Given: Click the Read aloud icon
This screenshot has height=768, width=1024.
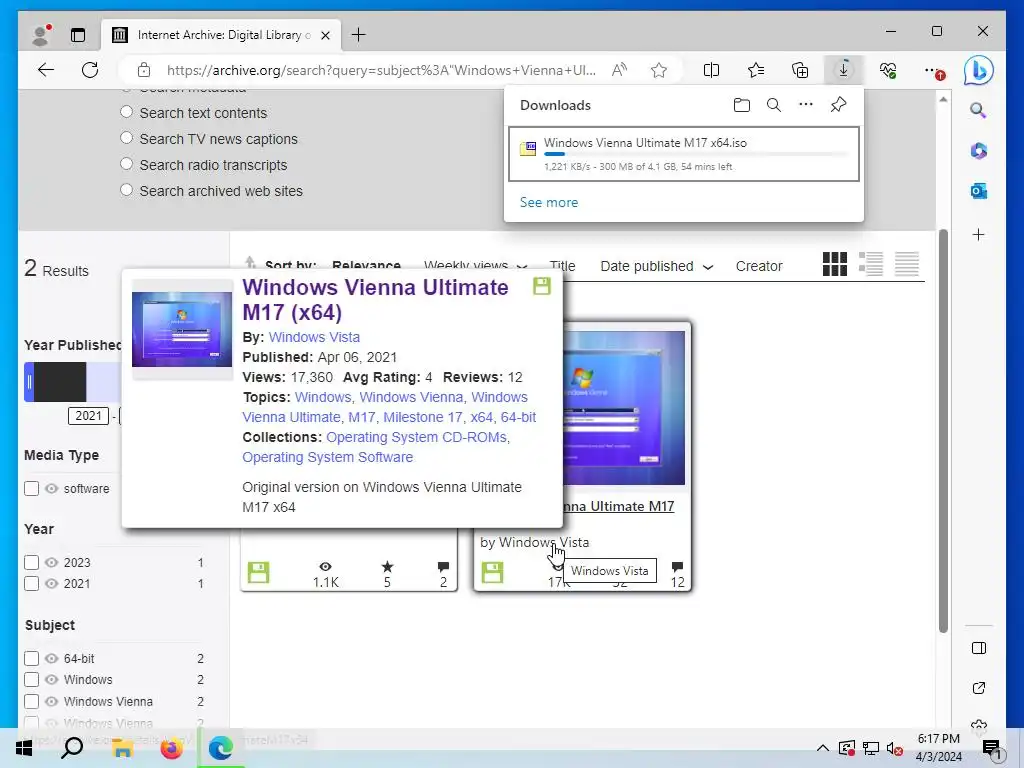Looking at the screenshot, I should [619, 70].
